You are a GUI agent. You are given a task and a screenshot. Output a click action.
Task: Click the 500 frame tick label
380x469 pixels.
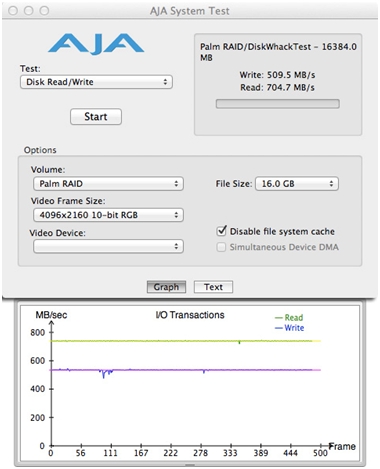(x=320, y=453)
